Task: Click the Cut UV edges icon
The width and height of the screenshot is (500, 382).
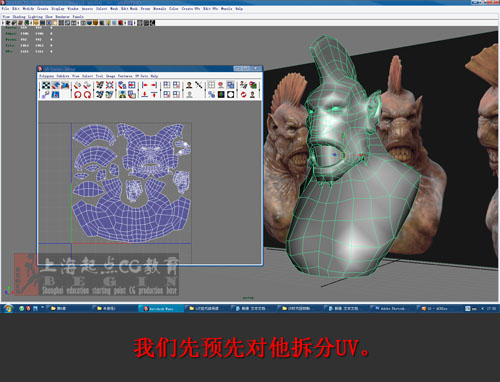Action: pos(100,85)
